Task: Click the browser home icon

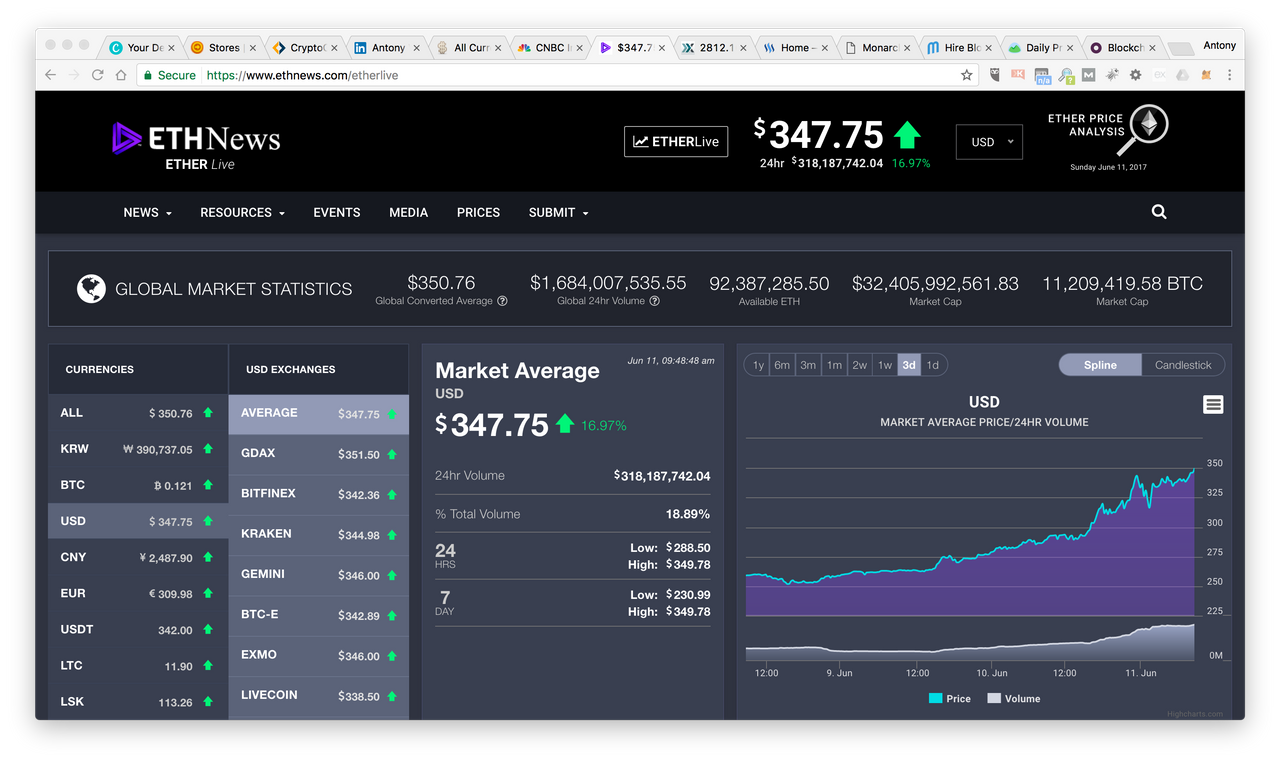Action: 121,75
